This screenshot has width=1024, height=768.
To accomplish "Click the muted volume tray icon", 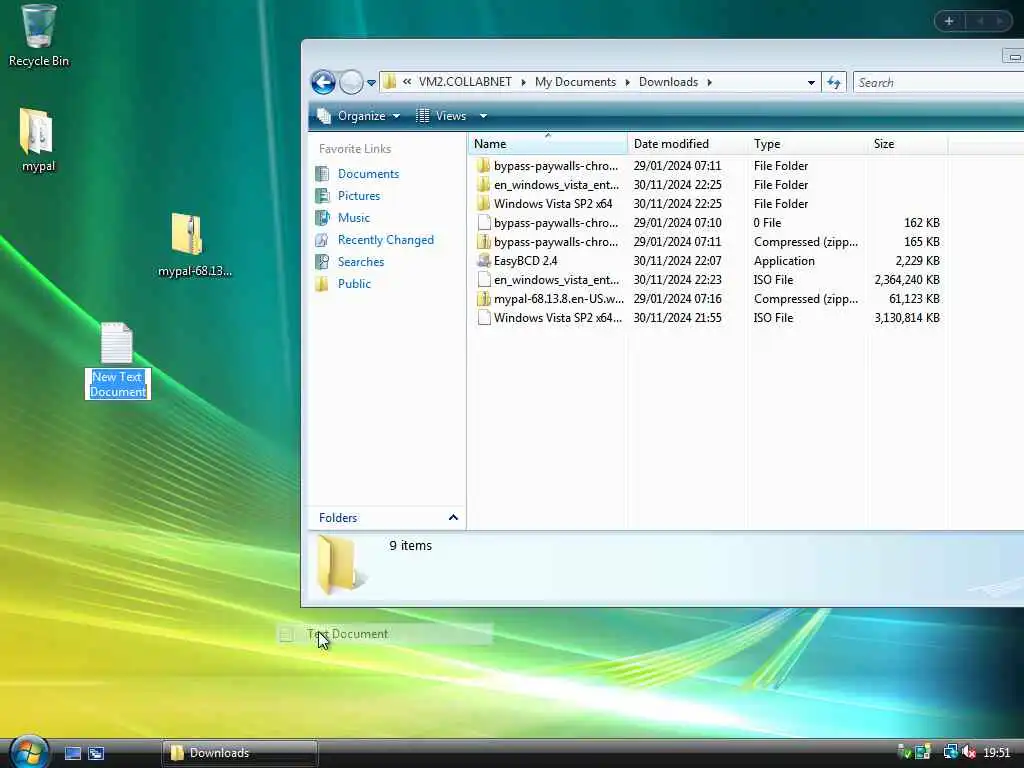I will (x=969, y=752).
